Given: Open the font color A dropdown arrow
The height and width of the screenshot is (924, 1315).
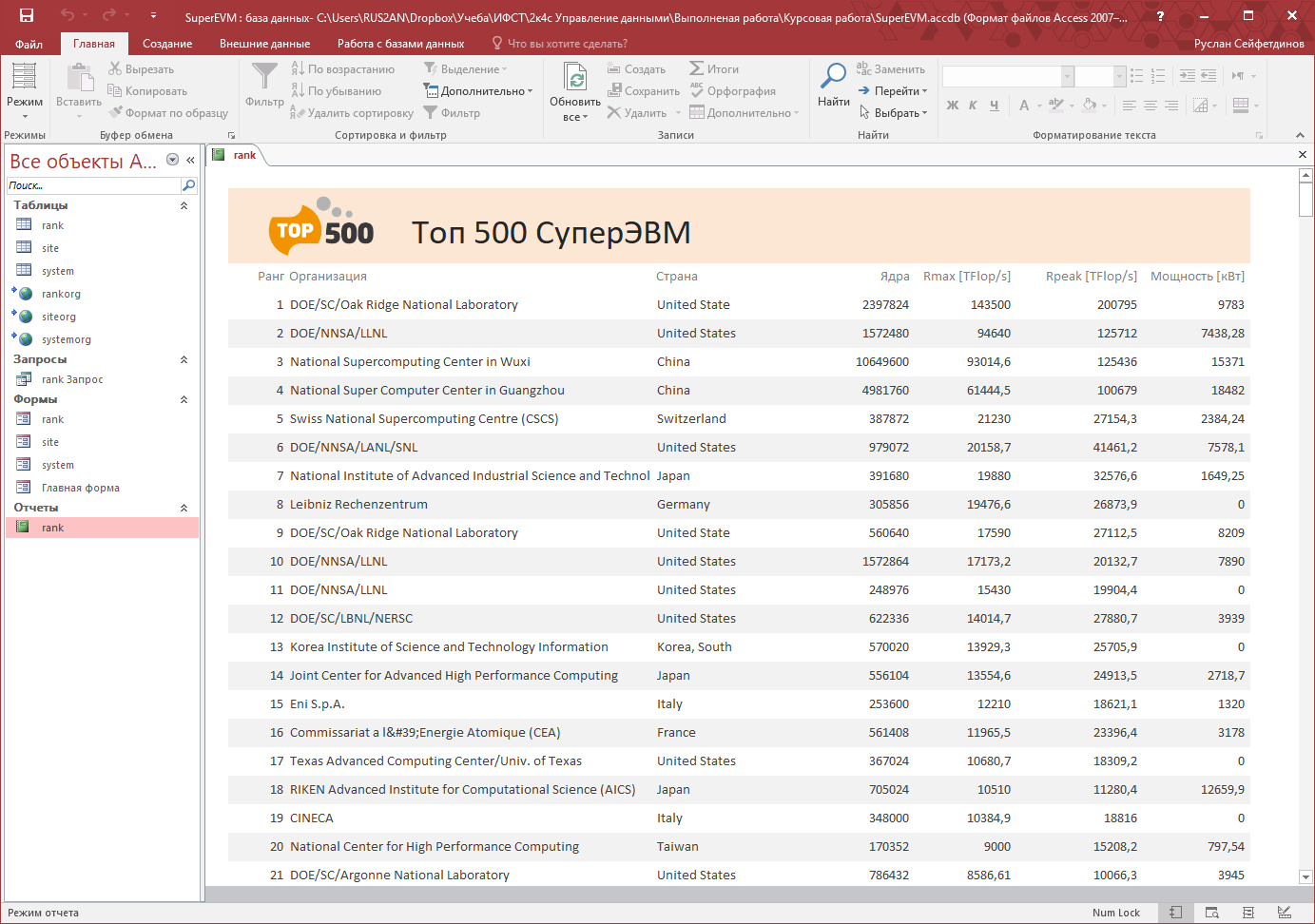Looking at the screenshot, I should 1040,106.
